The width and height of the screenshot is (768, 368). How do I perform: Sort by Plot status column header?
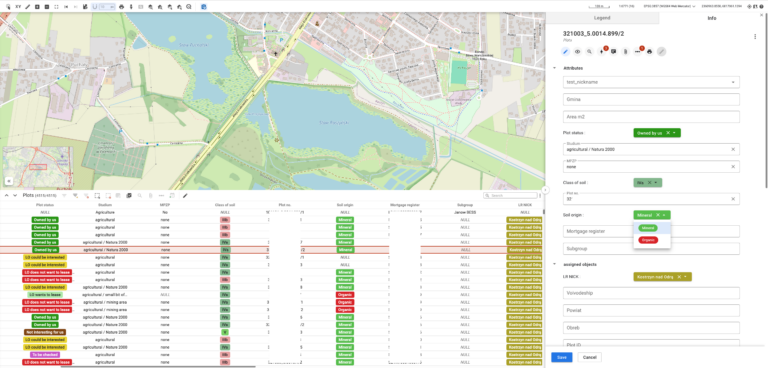(x=45, y=205)
